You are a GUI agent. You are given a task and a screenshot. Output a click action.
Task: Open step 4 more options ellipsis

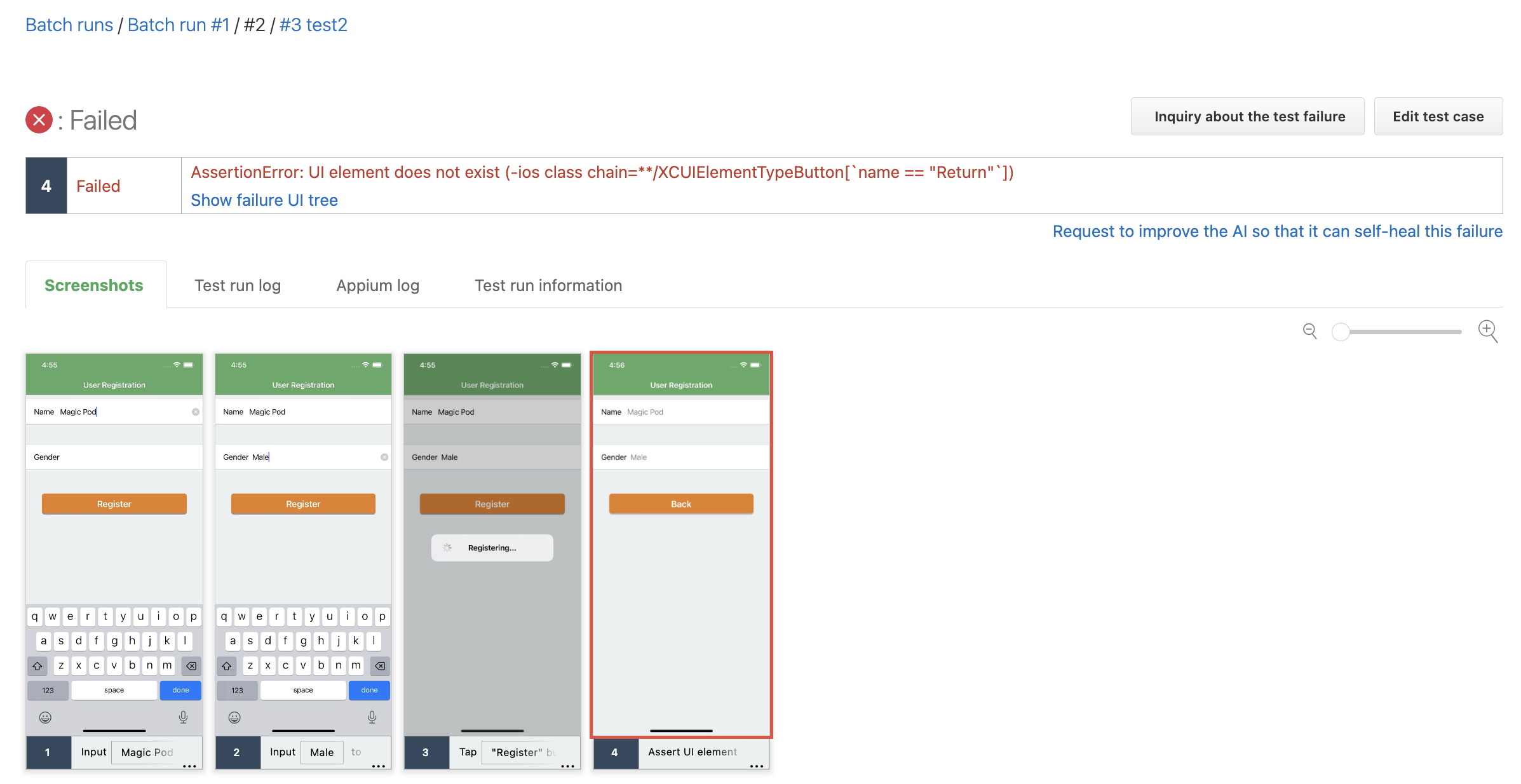tap(756, 766)
